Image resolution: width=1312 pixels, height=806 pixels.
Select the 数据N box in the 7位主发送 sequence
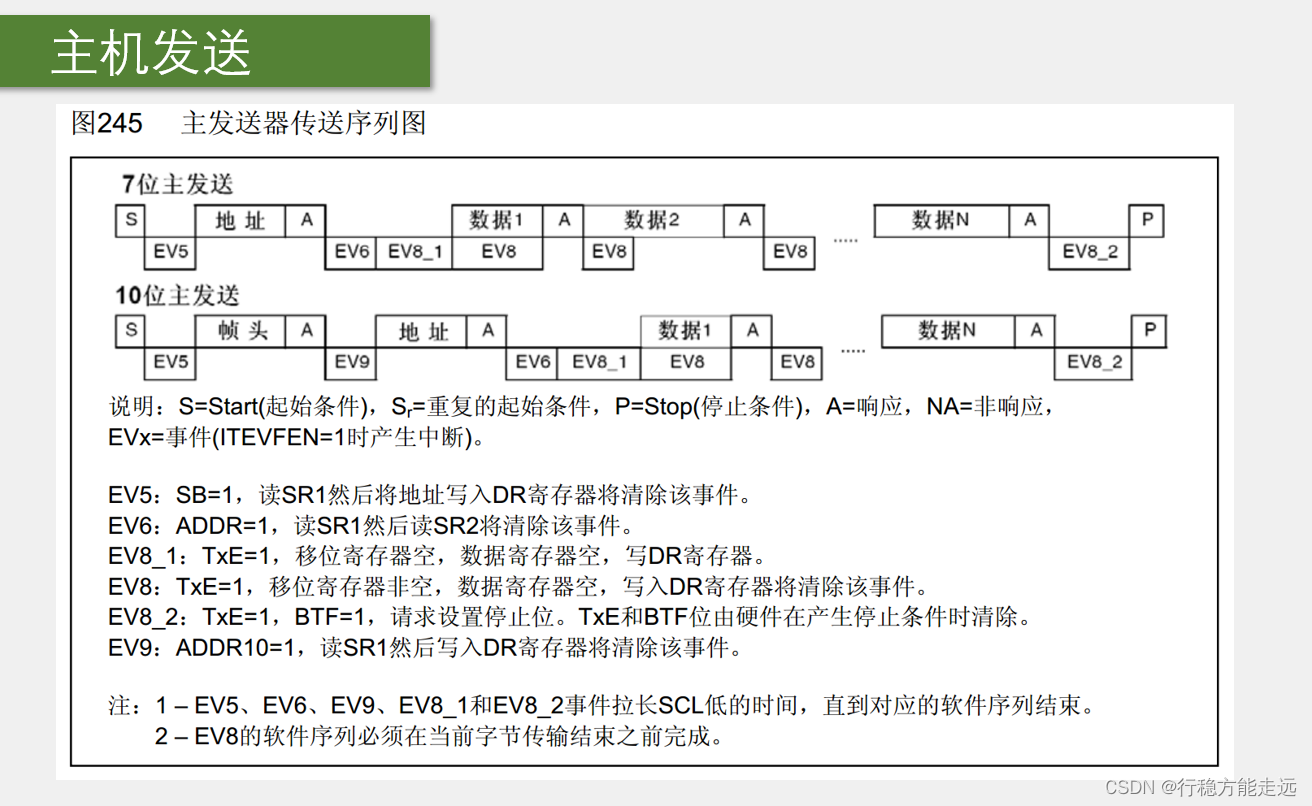point(942,221)
